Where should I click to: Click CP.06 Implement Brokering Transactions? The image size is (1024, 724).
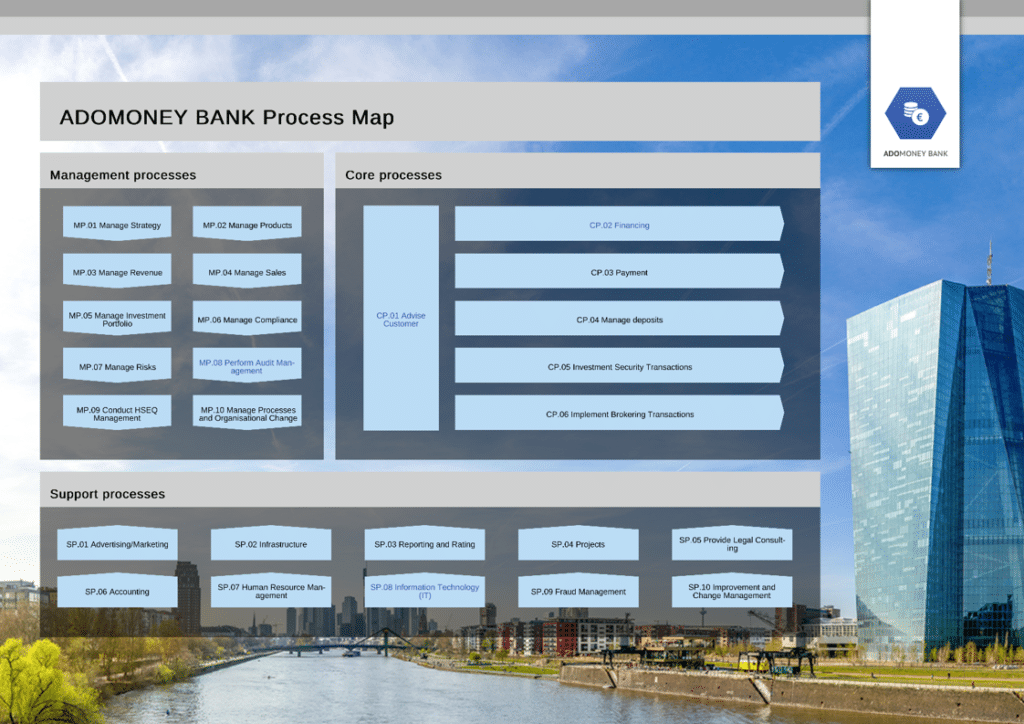[x=619, y=414]
